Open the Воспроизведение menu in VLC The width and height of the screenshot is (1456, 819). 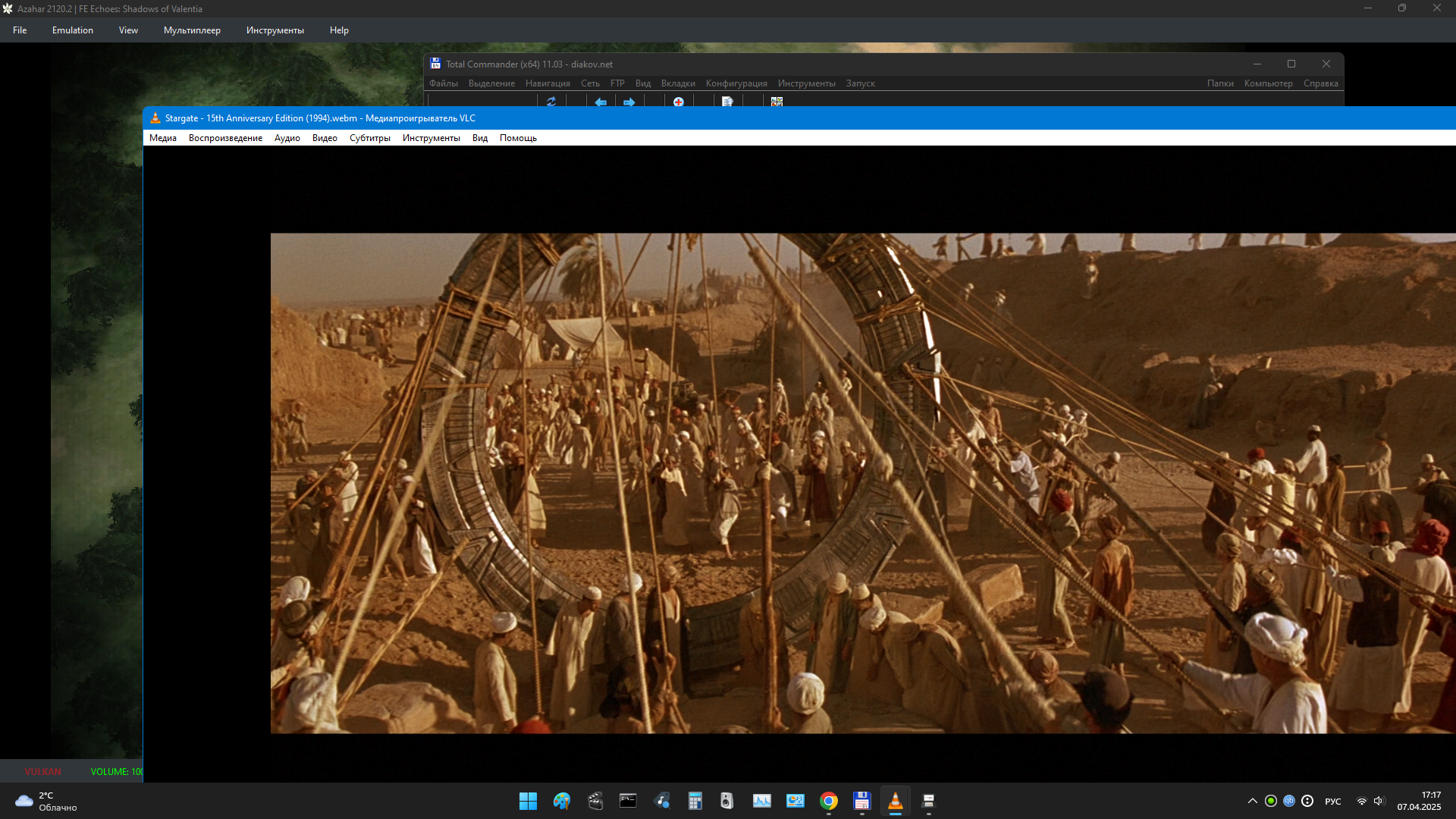coord(225,138)
